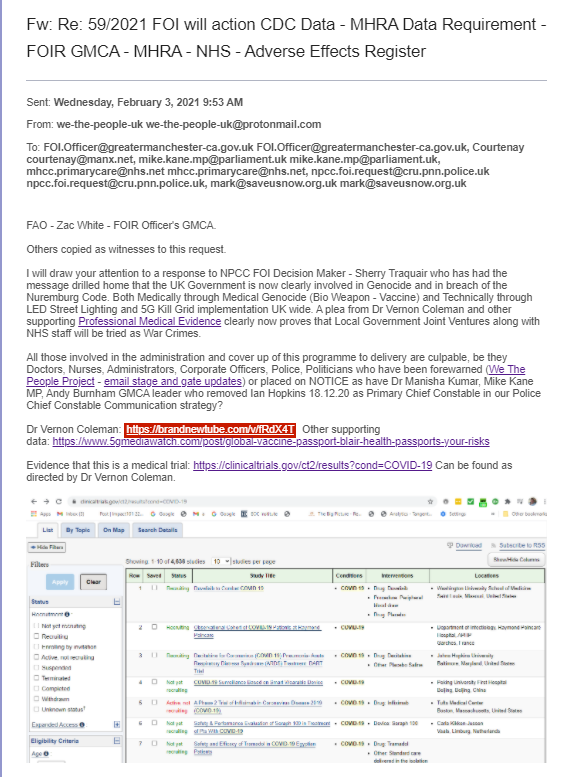
Task: Open the highlighted brandnewtube.com link
Action: coord(210,429)
